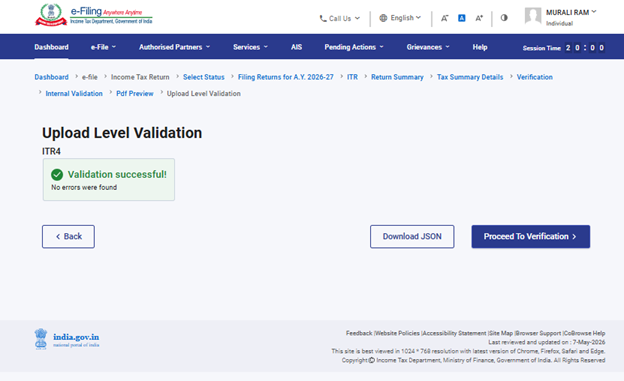Decrease font size with A- icon
The width and height of the screenshot is (624, 381).
coord(445,18)
